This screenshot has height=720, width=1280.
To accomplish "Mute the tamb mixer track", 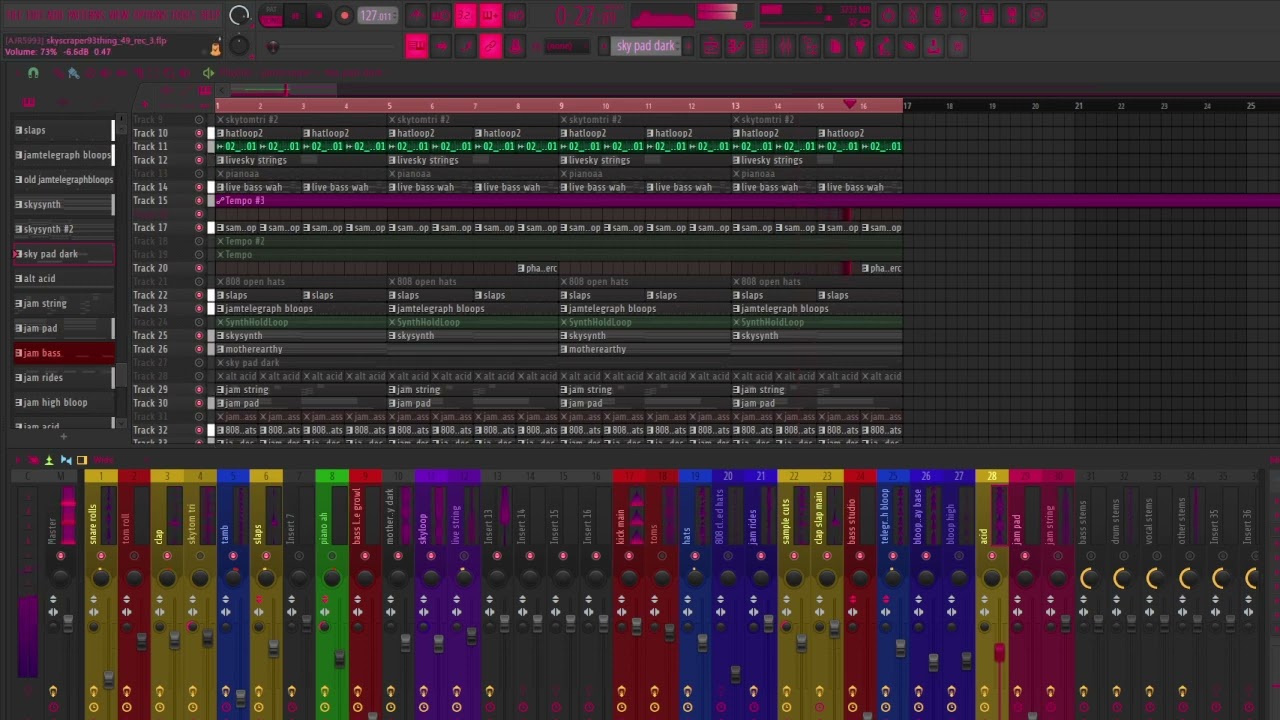I will 233,556.
